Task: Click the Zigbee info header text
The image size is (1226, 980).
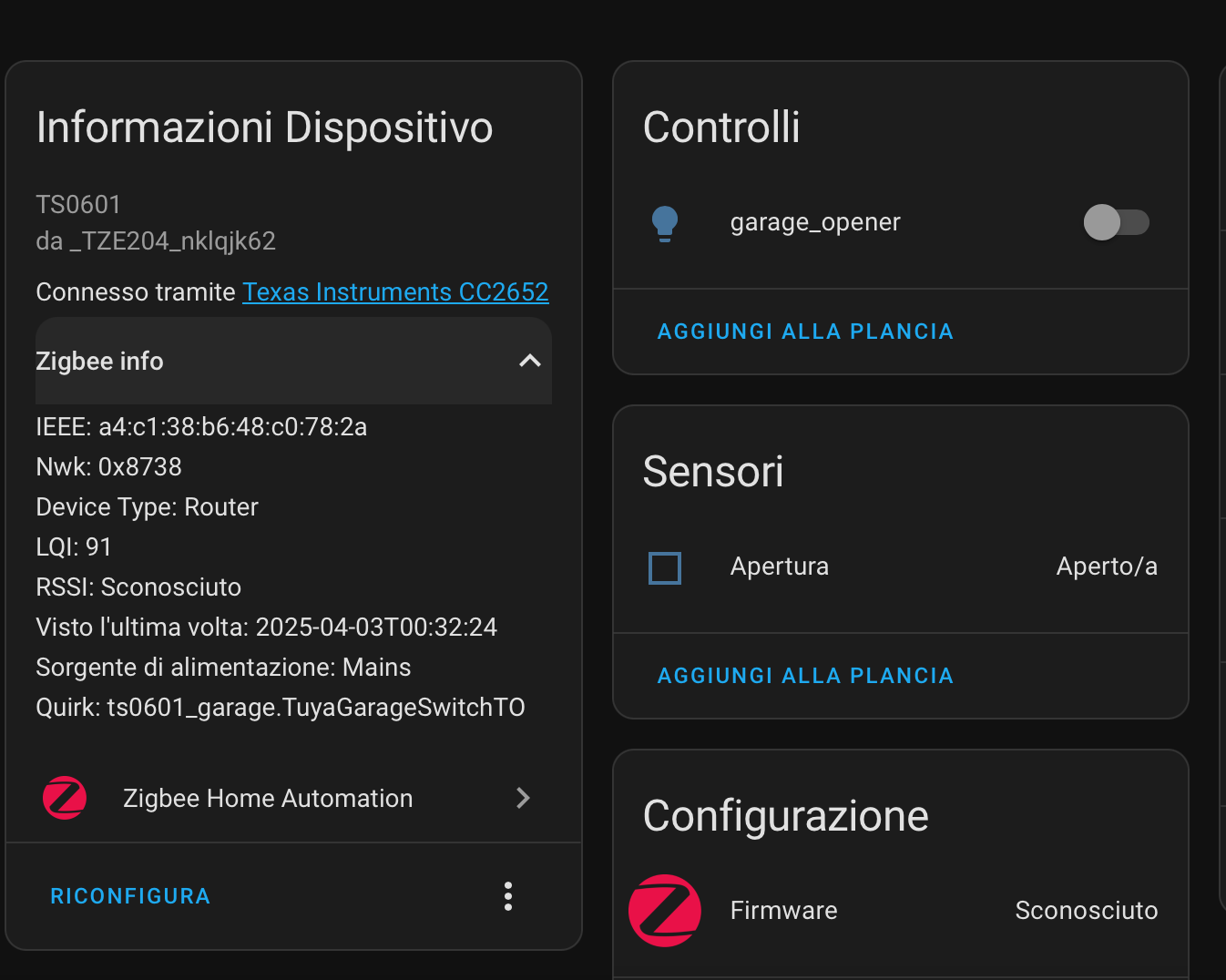Action: click(100, 362)
